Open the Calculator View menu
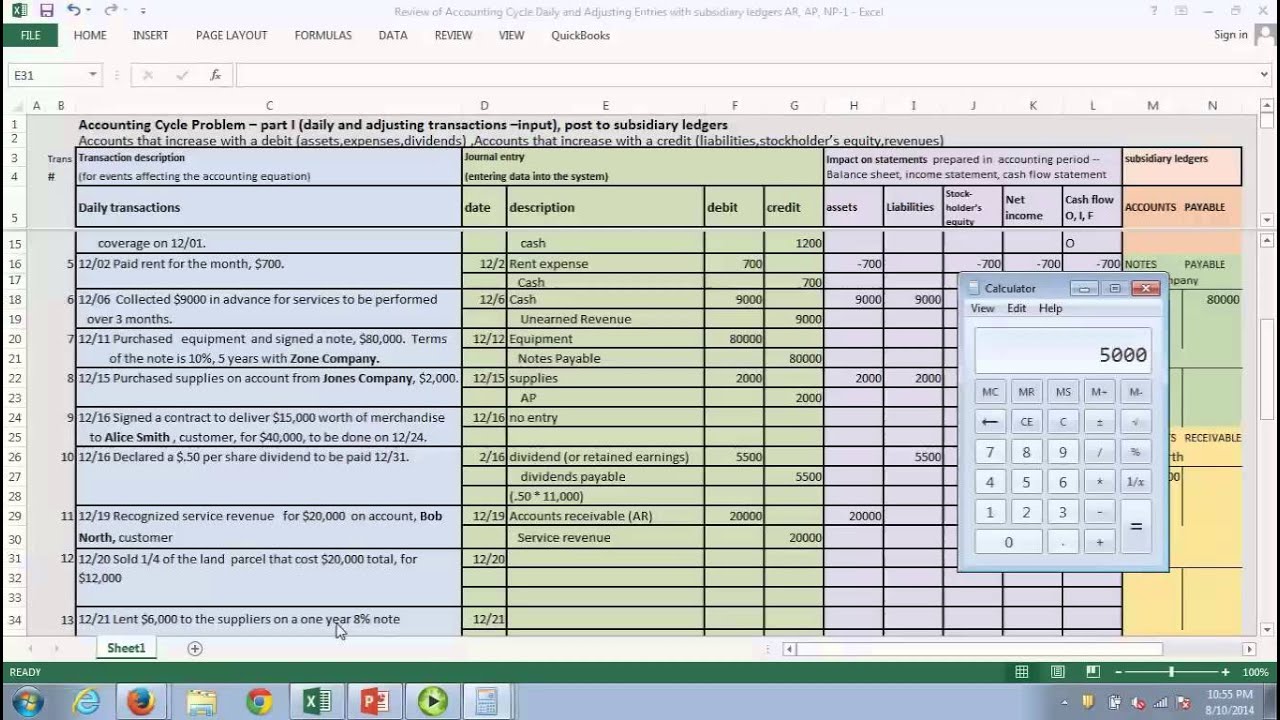Screen dimensions: 1280x720 click(x=982, y=308)
